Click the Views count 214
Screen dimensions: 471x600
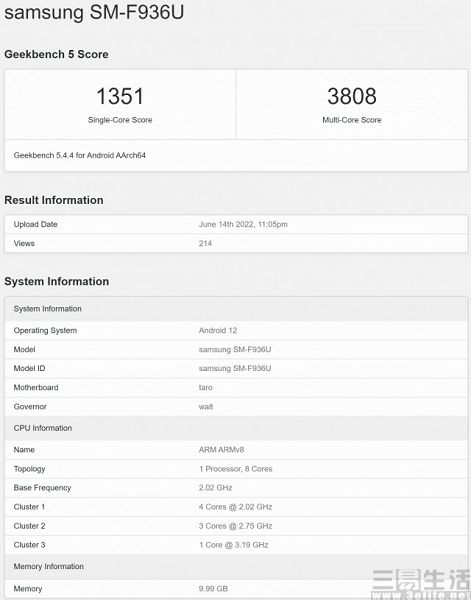pos(205,243)
